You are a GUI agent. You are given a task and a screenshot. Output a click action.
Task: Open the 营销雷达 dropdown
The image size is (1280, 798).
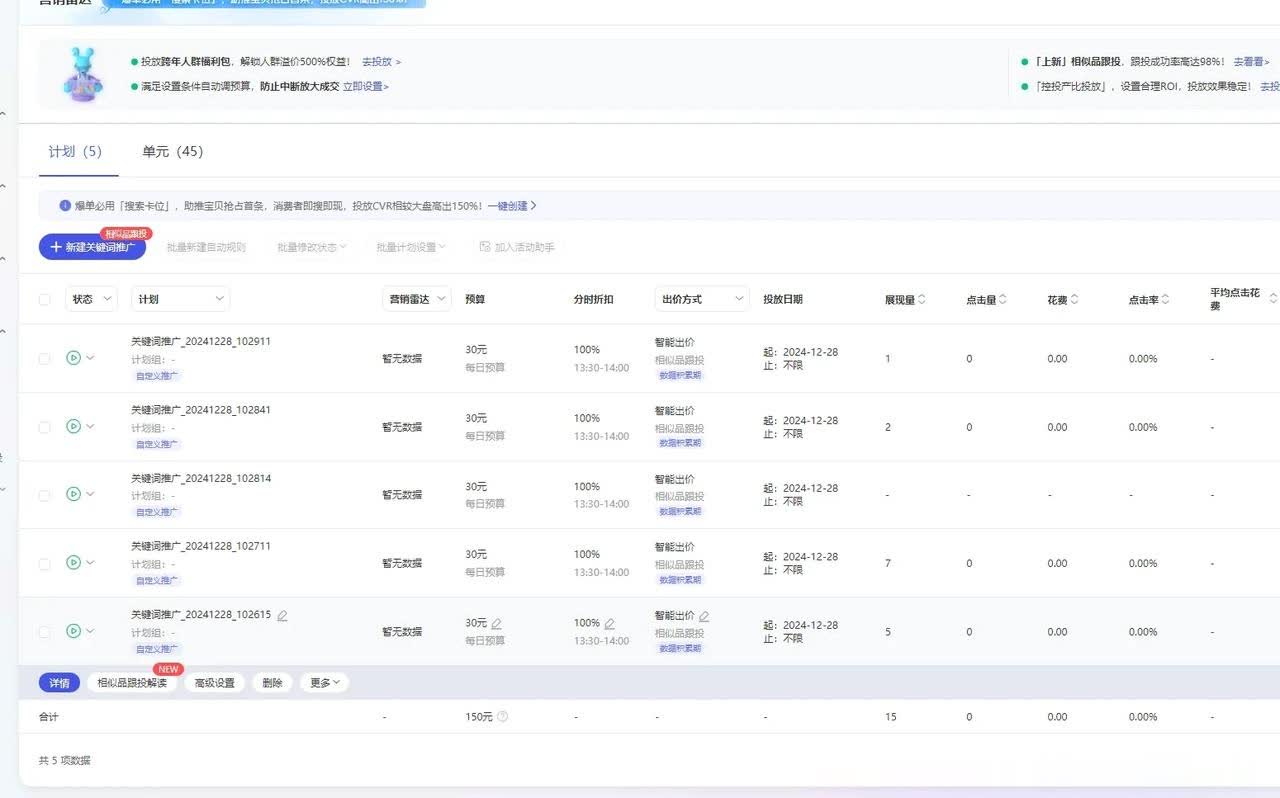click(x=416, y=299)
